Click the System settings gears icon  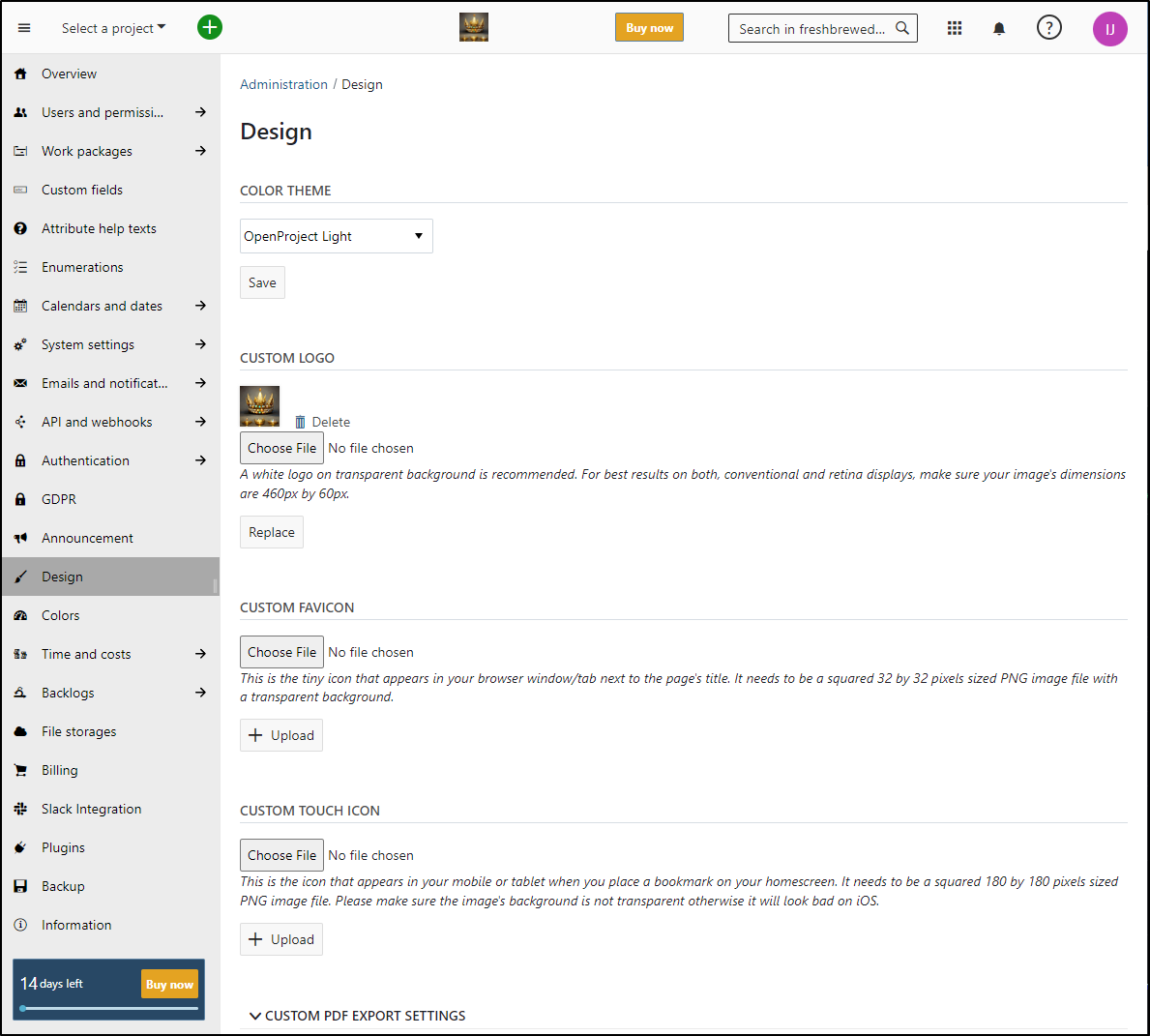pyautogui.click(x=20, y=344)
